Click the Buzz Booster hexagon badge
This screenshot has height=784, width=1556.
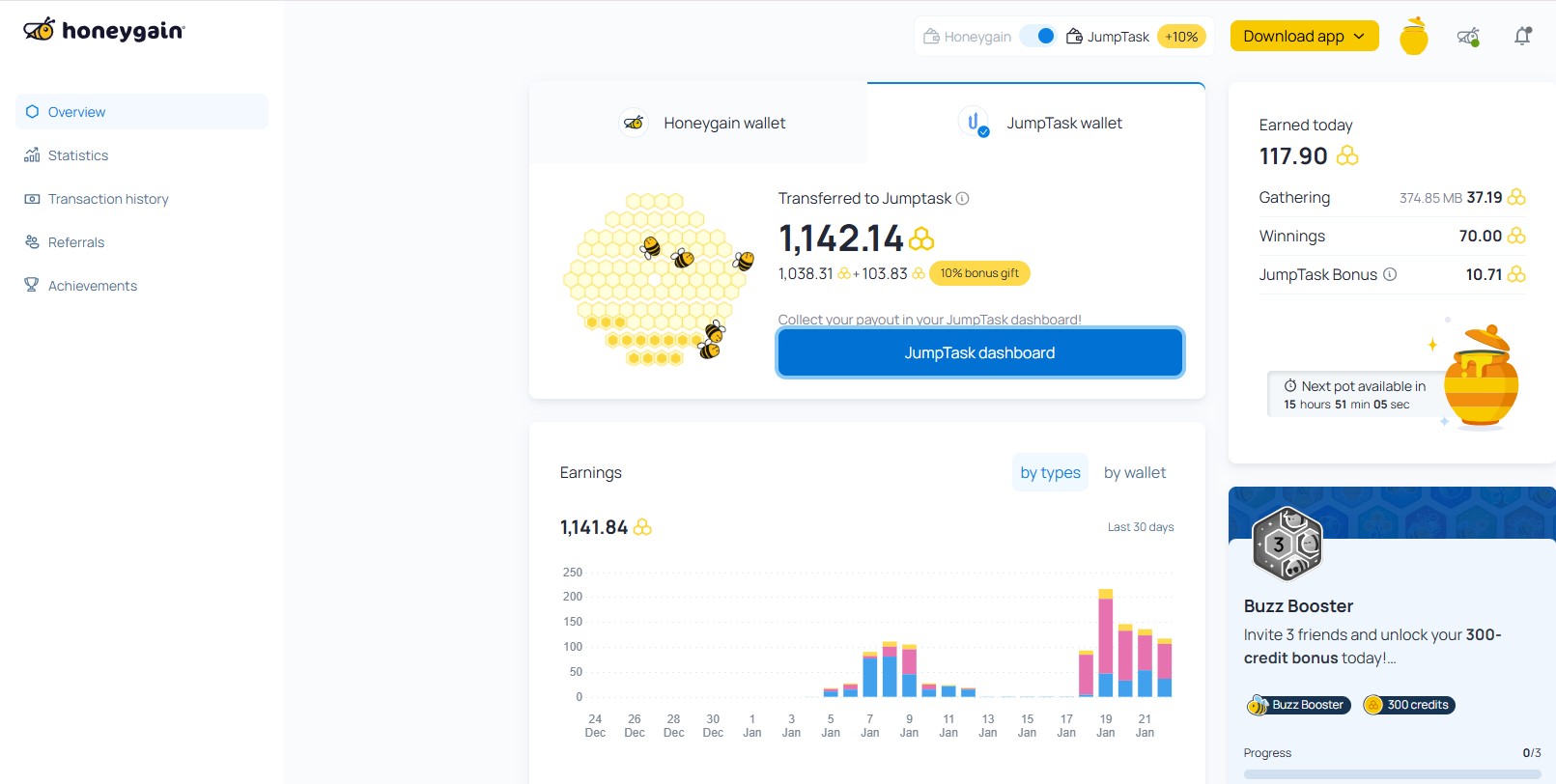click(x=1287, y=544)
